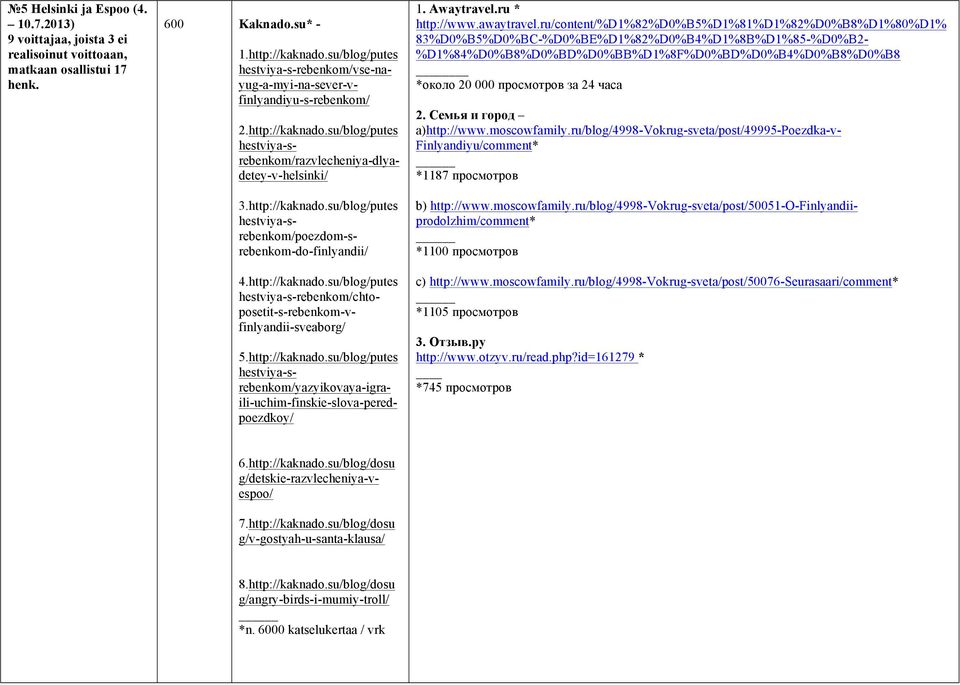Open kaknado link yazyikovaya-igra finskie slova
Image resolution: width=960 pixels, height=685 pixels.
[318, 387]
